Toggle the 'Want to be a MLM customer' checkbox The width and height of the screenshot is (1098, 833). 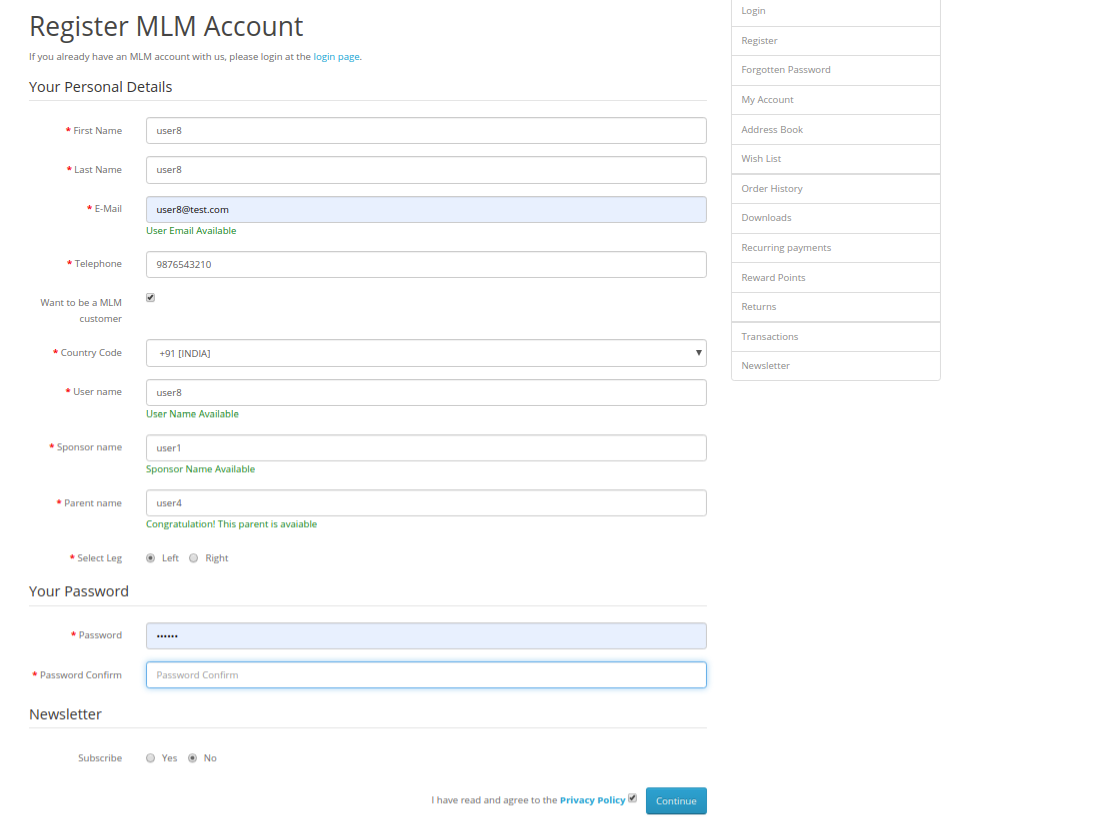[150, 297]
